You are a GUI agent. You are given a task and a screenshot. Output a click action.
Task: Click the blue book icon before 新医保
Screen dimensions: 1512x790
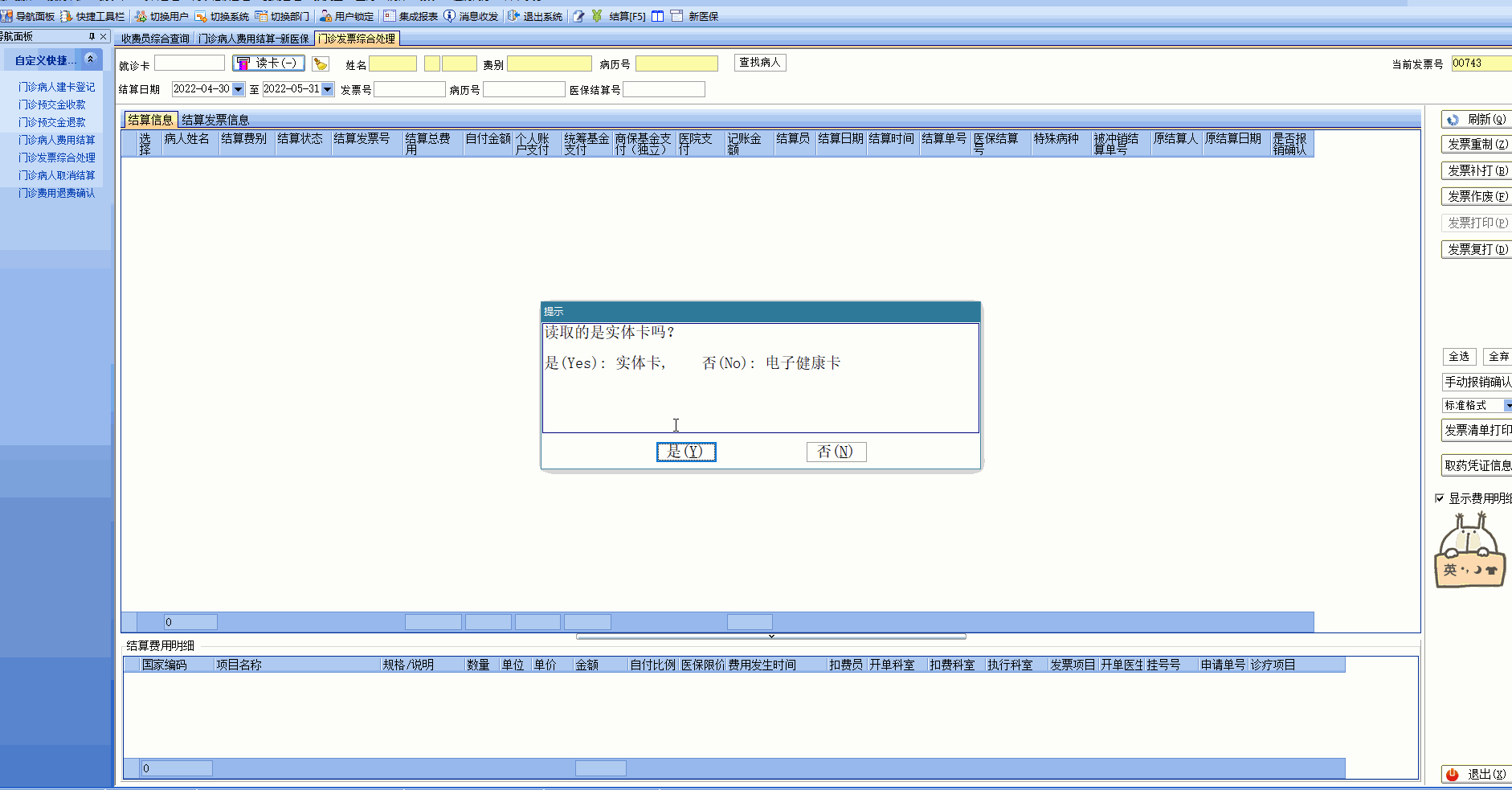(x=657, y=16)
